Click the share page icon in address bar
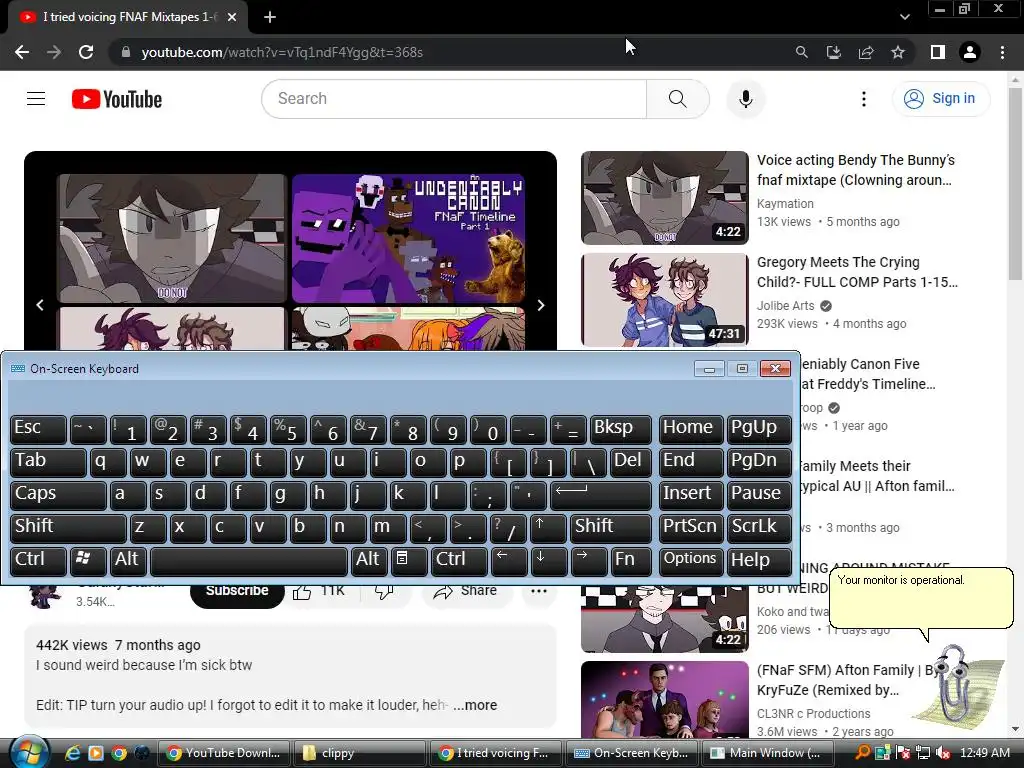 click(x=866, y=52)
